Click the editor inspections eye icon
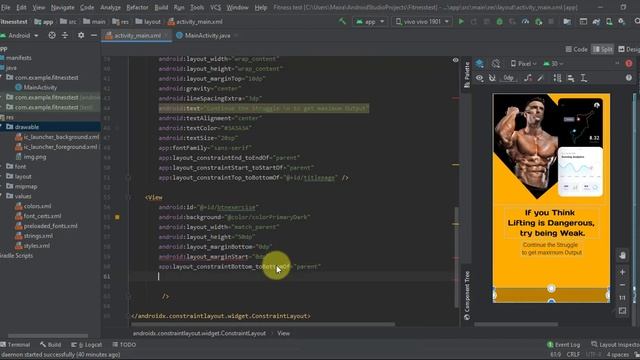This screenshot has height=360, width=640. coord(456,60)
